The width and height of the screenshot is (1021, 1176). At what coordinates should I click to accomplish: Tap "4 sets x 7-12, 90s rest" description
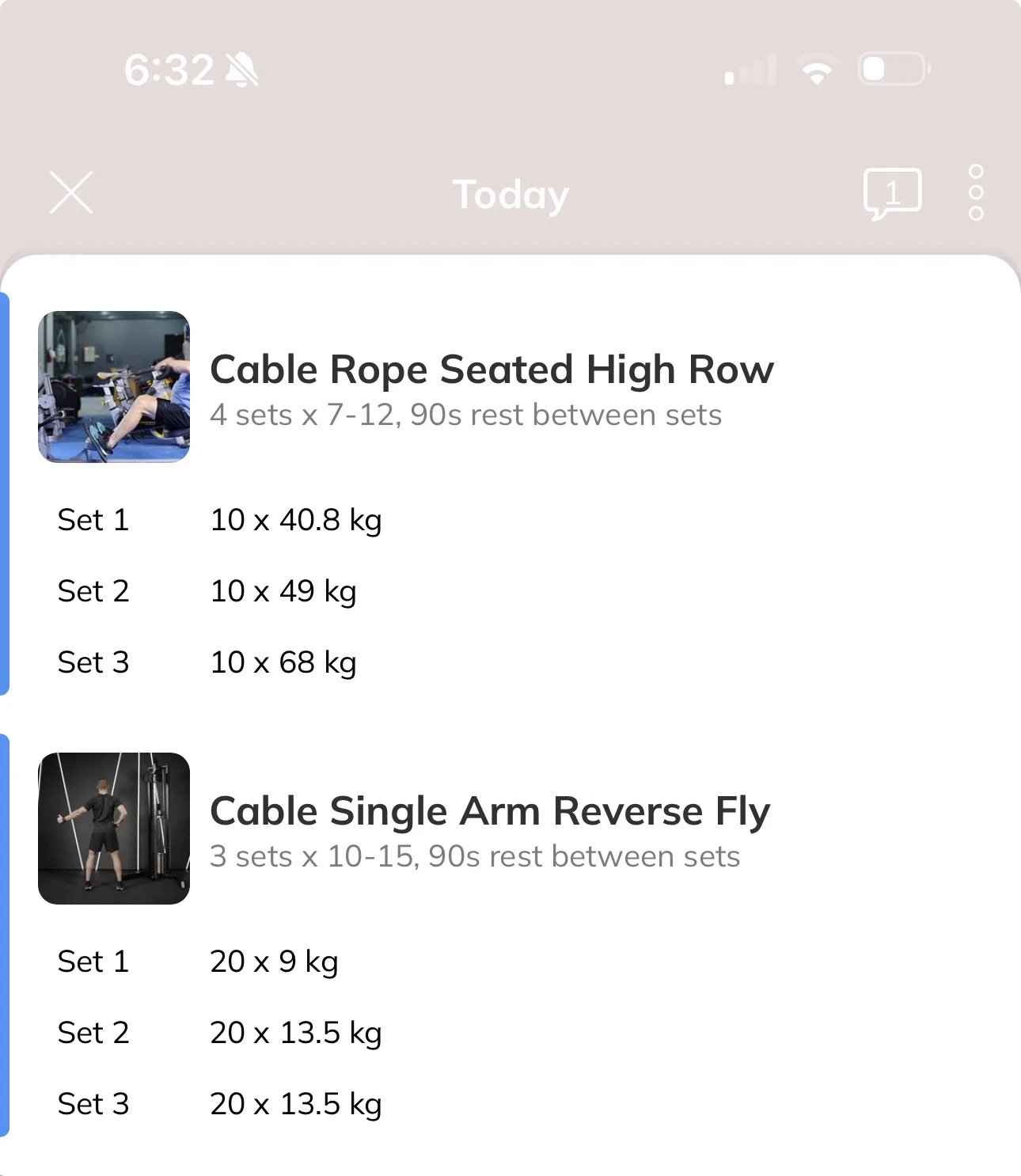coord(465,415)
